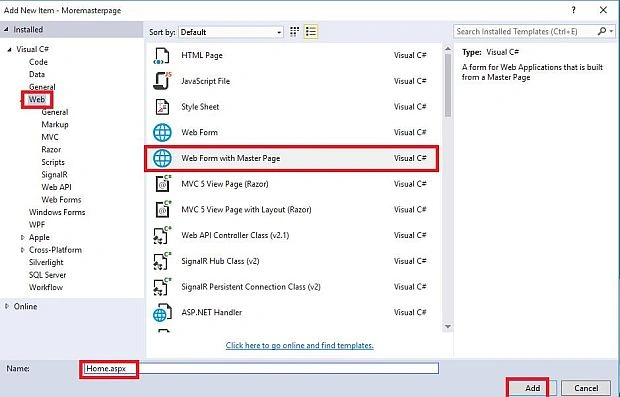Click the Add button
Screen dimensions: 620x397
click(532, 388)
